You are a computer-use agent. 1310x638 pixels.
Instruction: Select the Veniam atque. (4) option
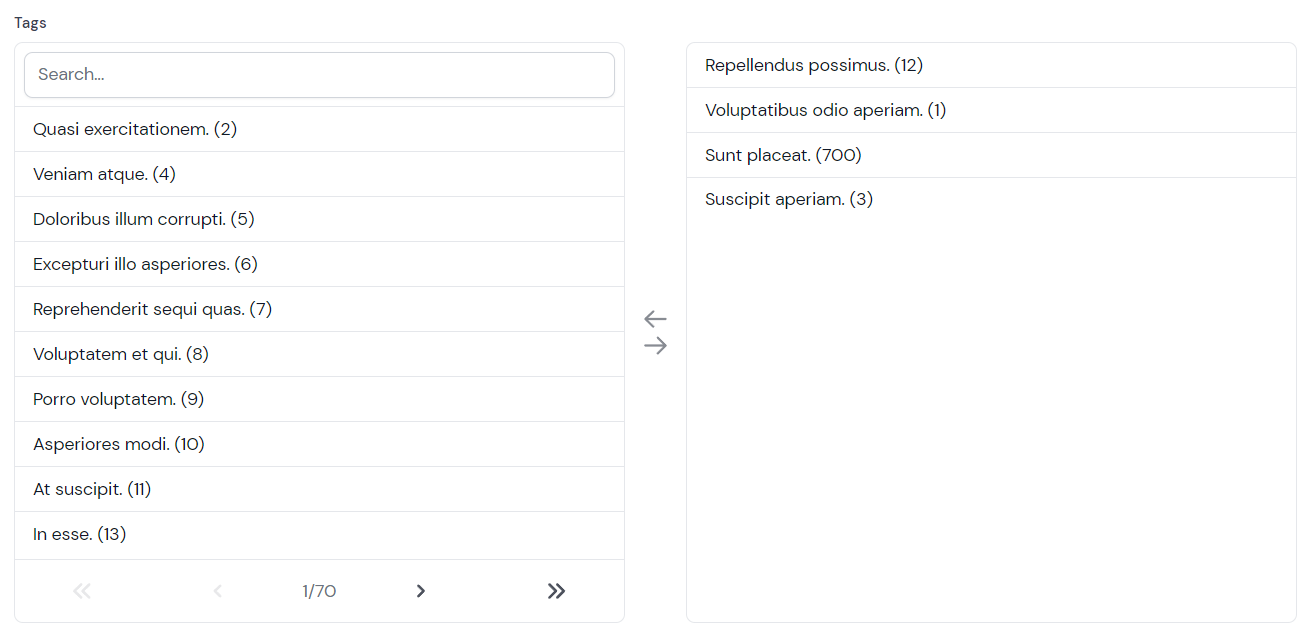pyautogui.click(x=104, y=174)
